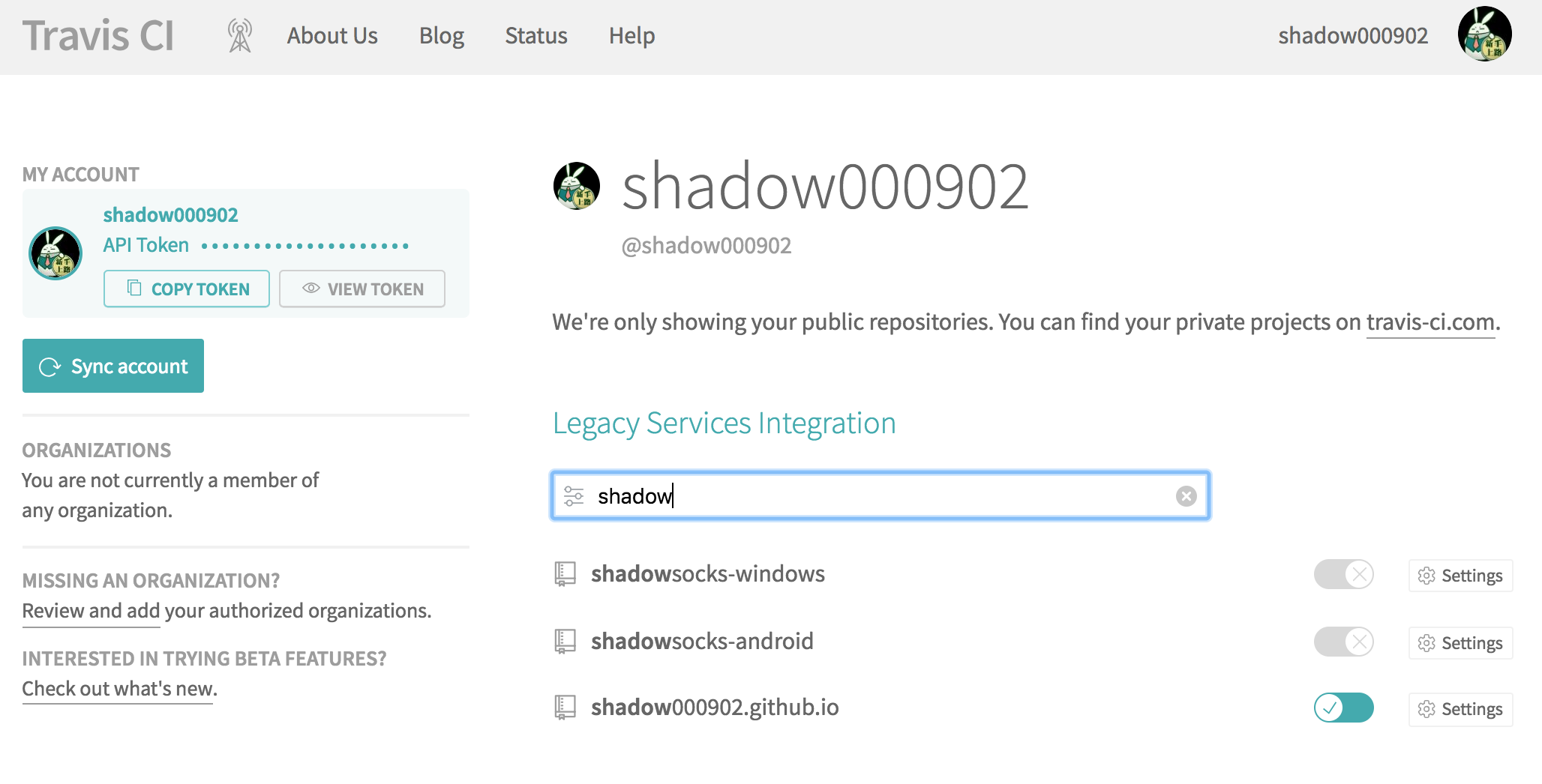This screenshot has height=784, width=1542.
Task: Click the broadcast tower icon in header
Action: pyautogui.click(x=240, y=35)
